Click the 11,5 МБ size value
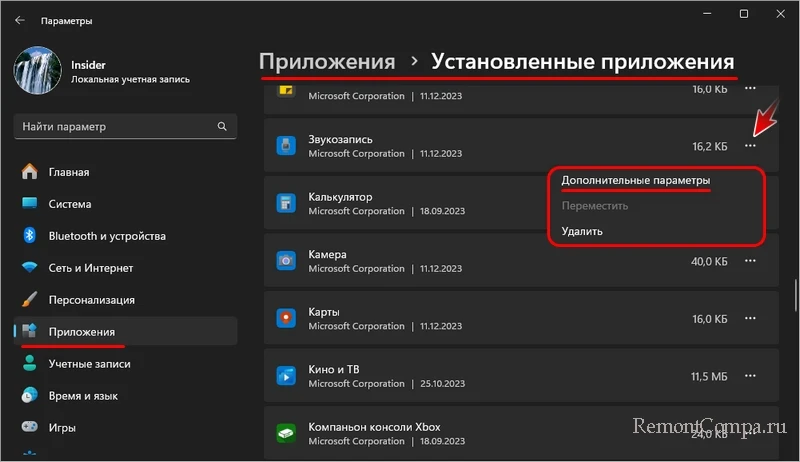This screenshot has width=800, height=462. coord(709,377)
